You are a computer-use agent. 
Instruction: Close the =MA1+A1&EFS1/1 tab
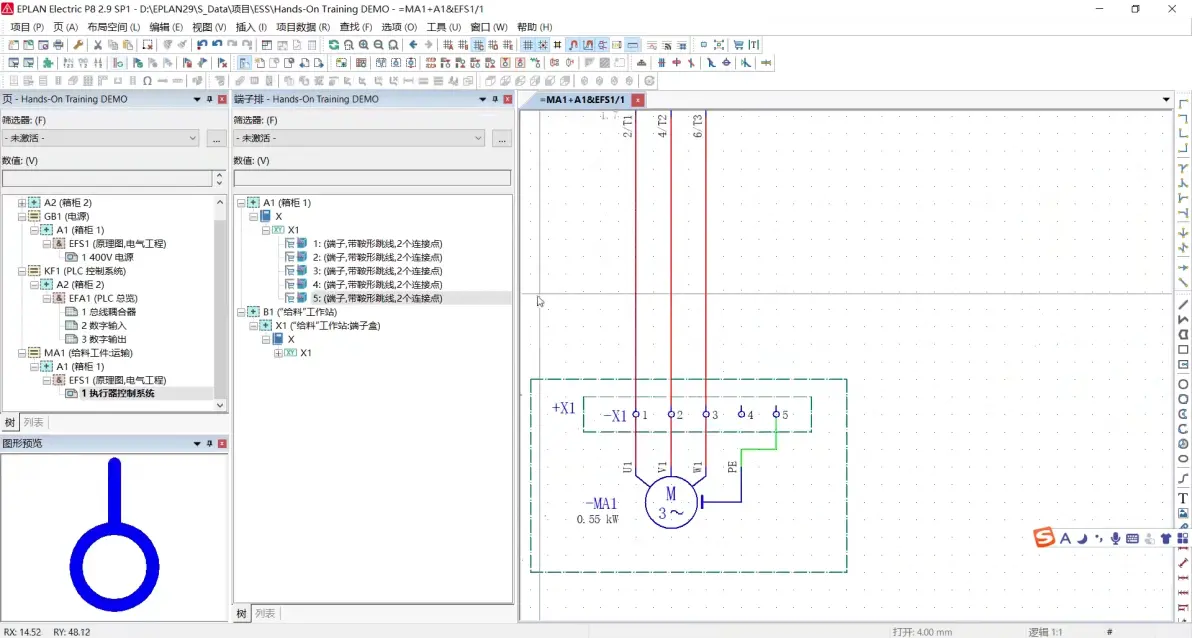638,100
